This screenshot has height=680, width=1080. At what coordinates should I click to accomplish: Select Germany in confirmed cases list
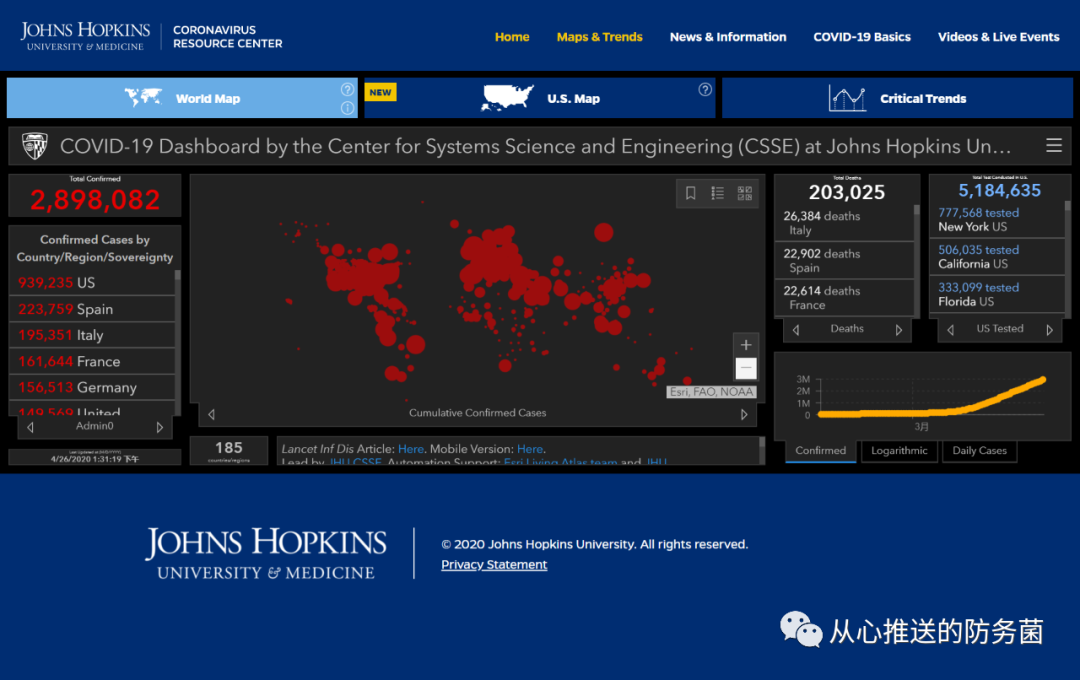click(x=92, y=387)
